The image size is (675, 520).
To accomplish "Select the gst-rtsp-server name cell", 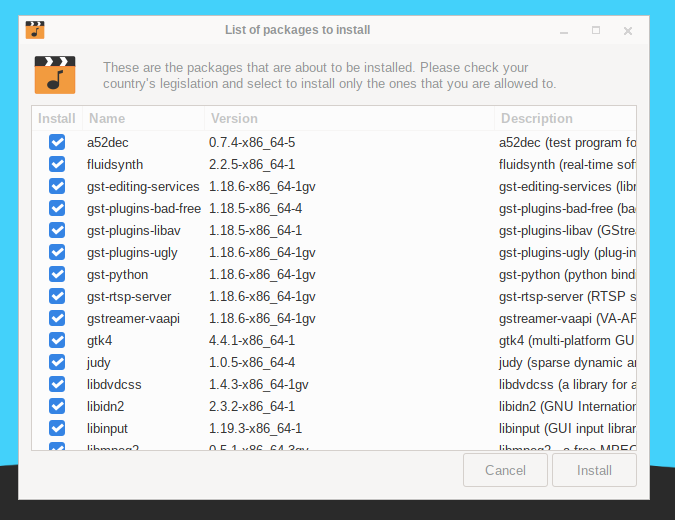I will pos(129,297).
